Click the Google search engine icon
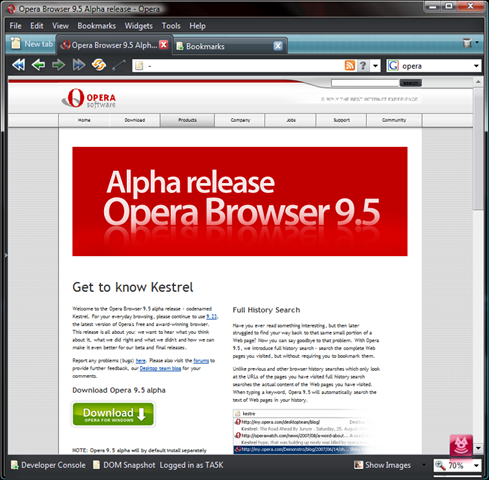 pyautogui.click(x=393, y=66)
